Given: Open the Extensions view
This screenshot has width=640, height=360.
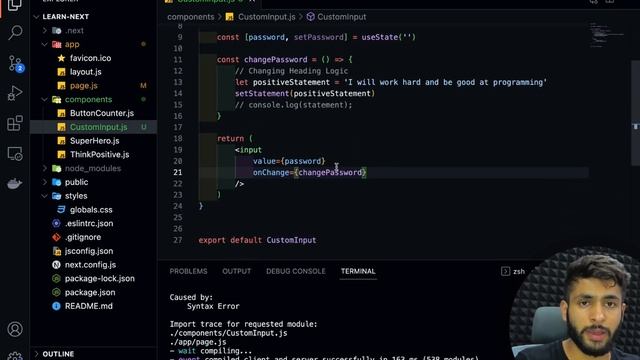Looking at the screenshot, I should tap(15, 123).
